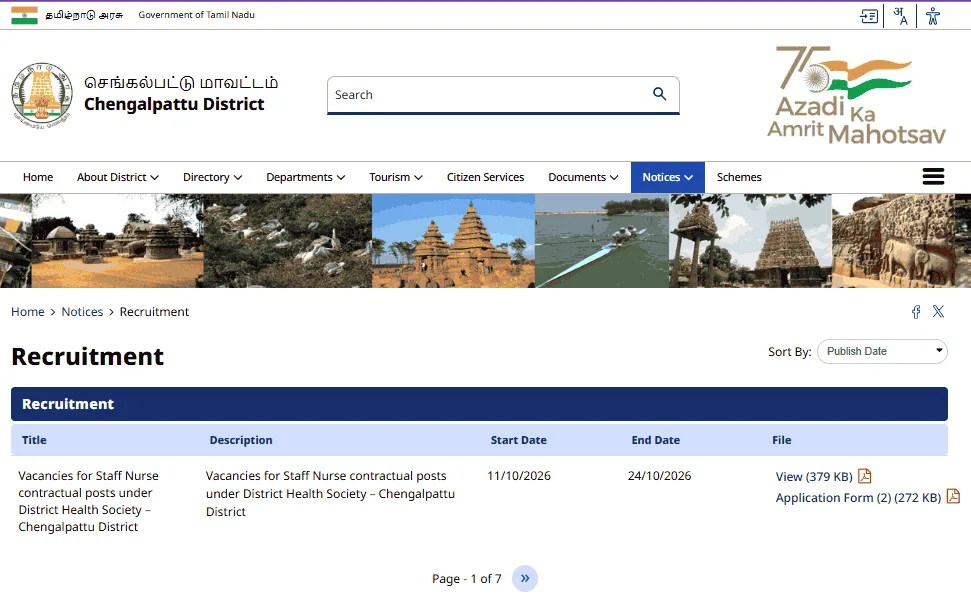Click the Page - 1 of 7 text
971x597 pixels.
[x=466, y=578]
